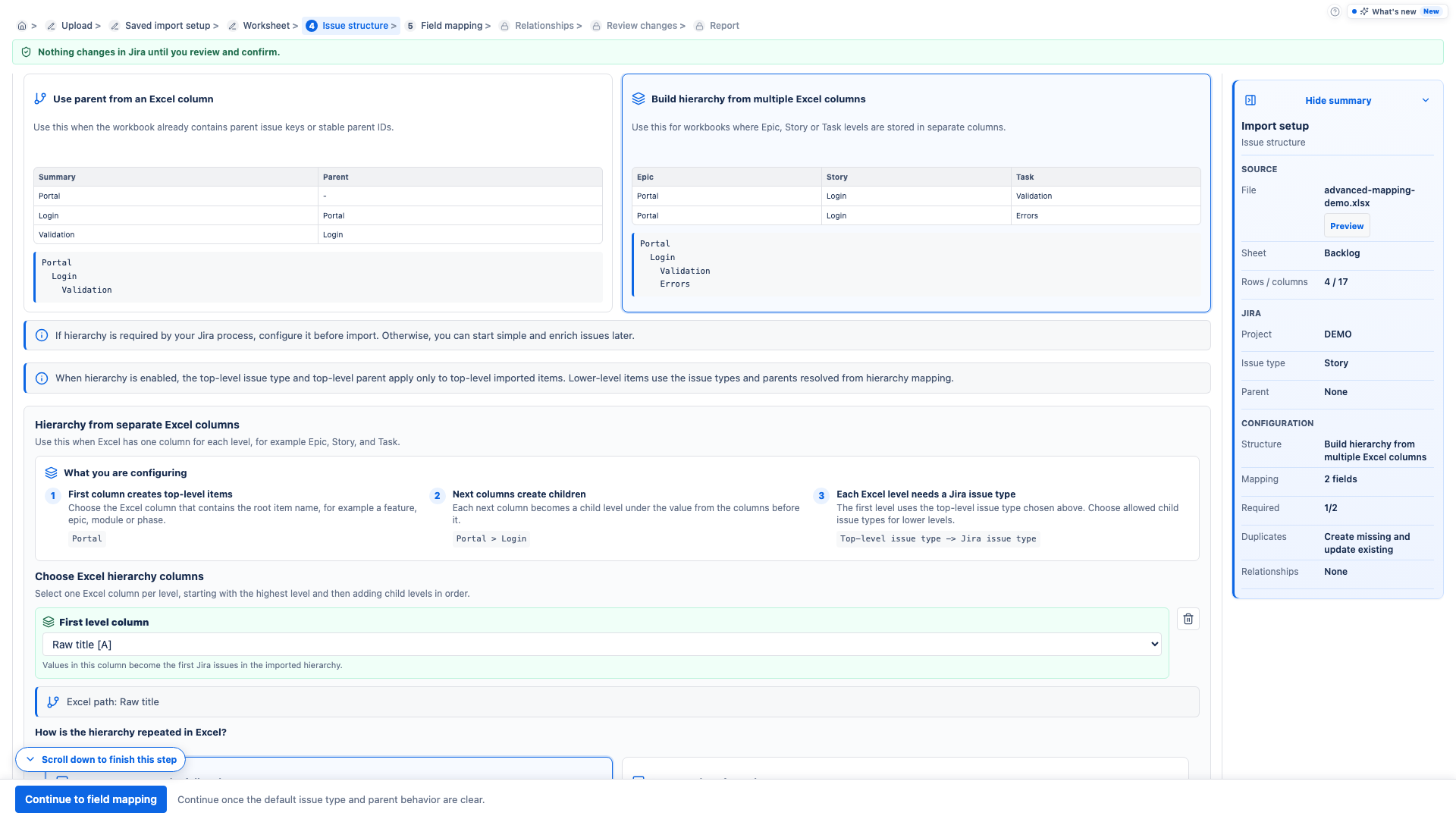Click the layers icon beside What you are configuring
Screen dimensions: 1456x819
pos(51,472)
